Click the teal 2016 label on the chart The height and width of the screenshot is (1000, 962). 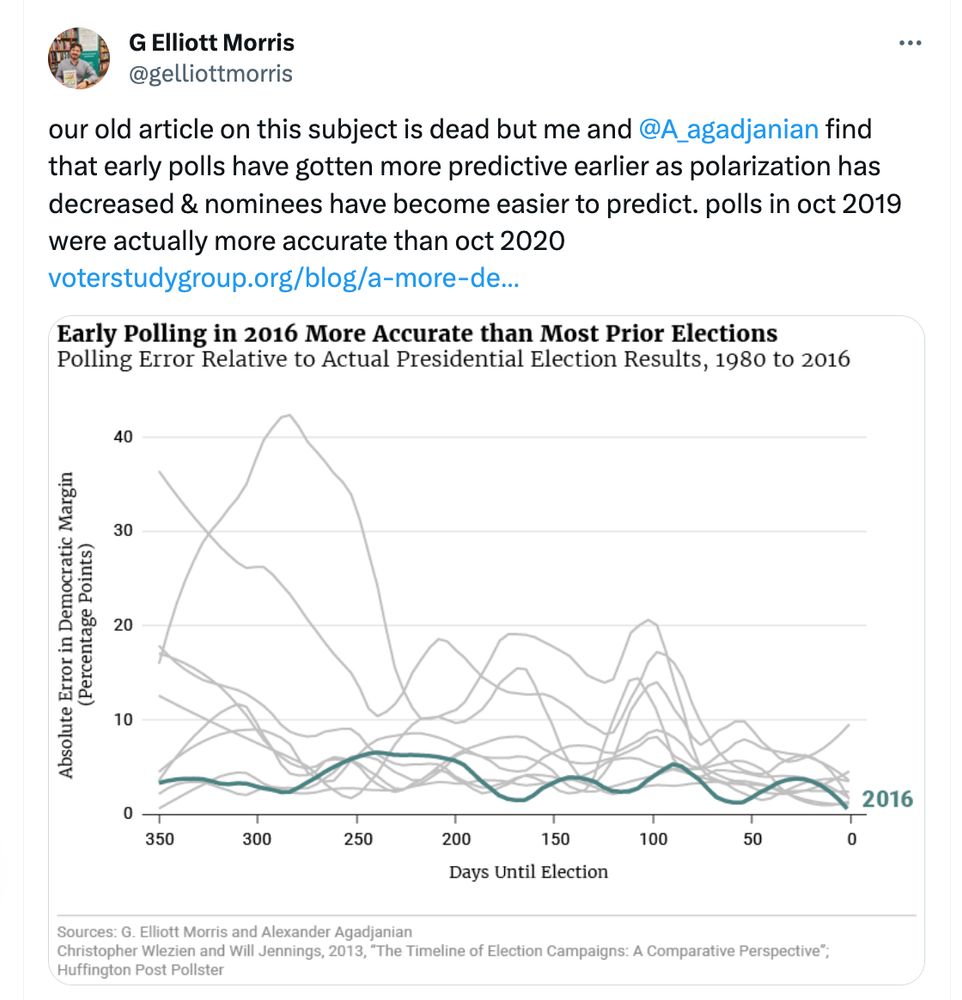tap(887, 799)
